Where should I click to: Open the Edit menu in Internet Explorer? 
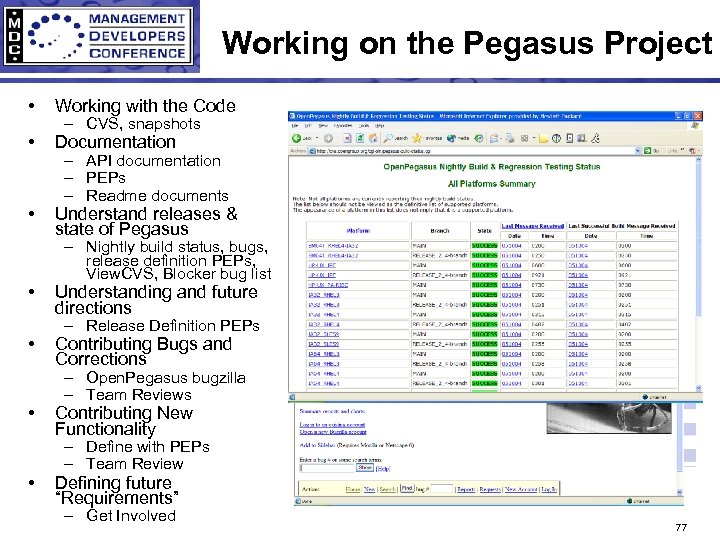pyautogui.click(x=308, y=125)
